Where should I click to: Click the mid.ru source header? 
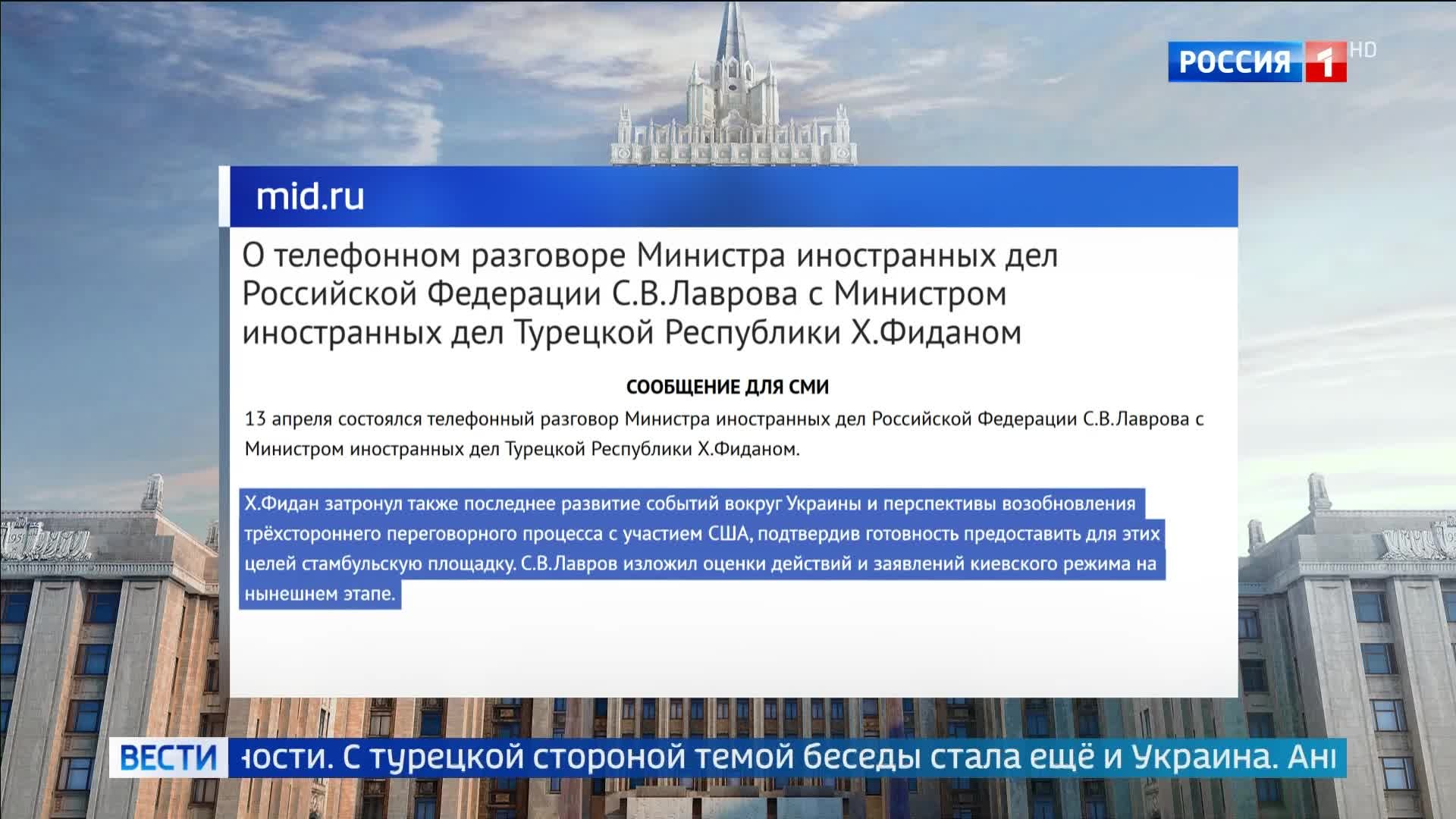pyautogui.click(x=311, y=196)
